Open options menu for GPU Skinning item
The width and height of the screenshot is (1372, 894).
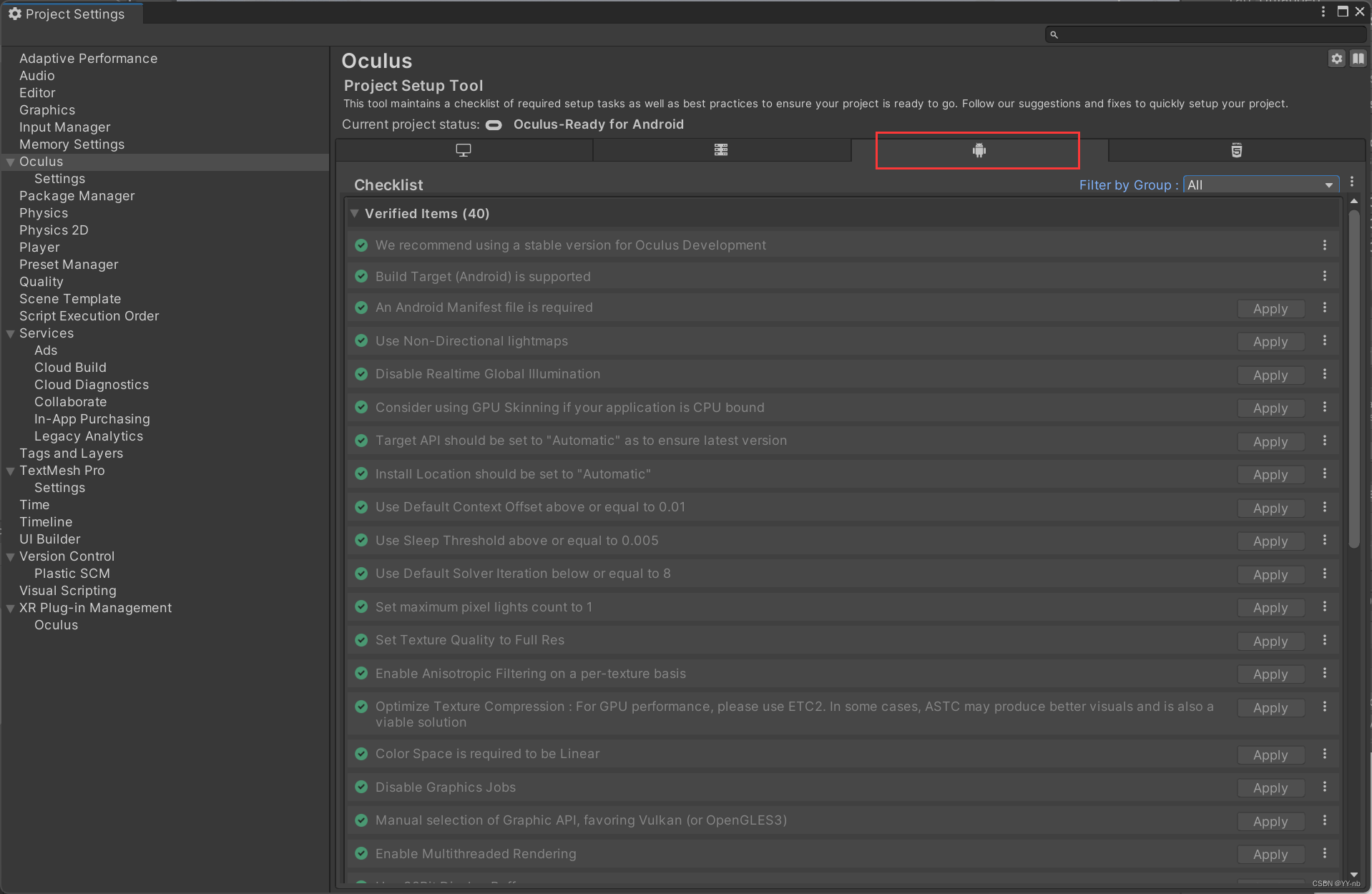point(1324,407)
